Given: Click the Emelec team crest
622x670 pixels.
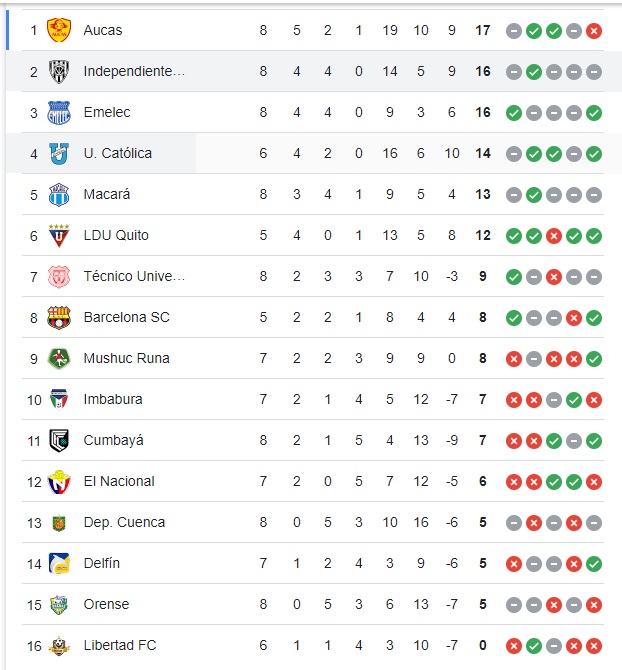Looking at the screenshot, I should 59,112.
